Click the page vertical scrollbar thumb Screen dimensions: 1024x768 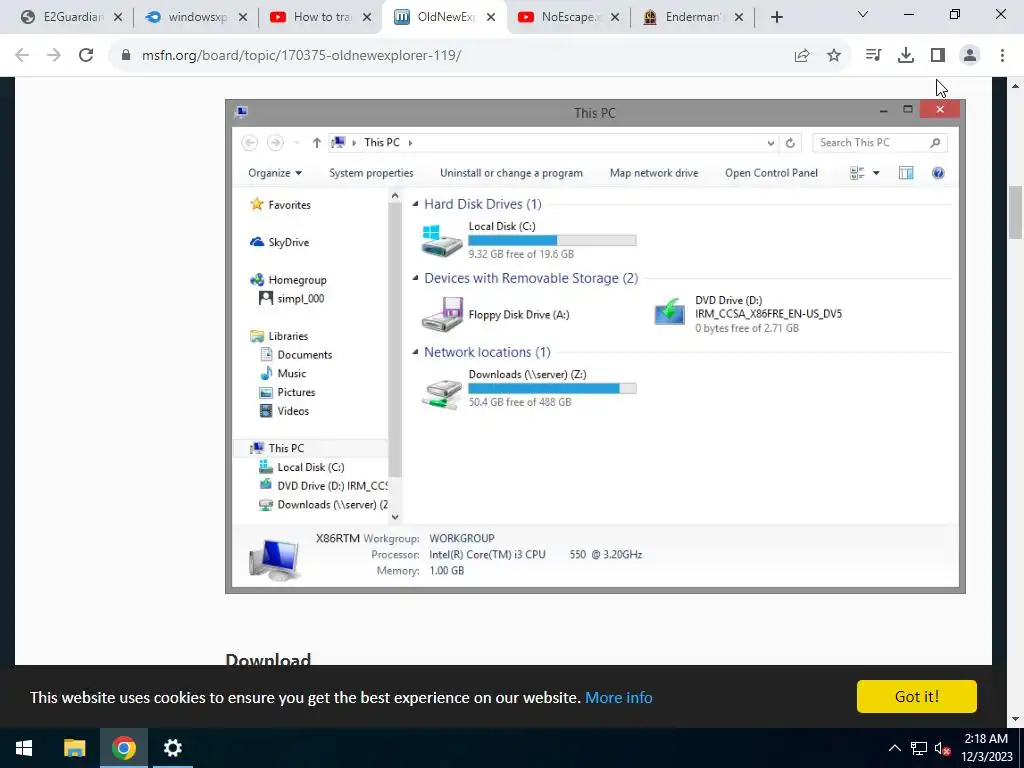1016,212
